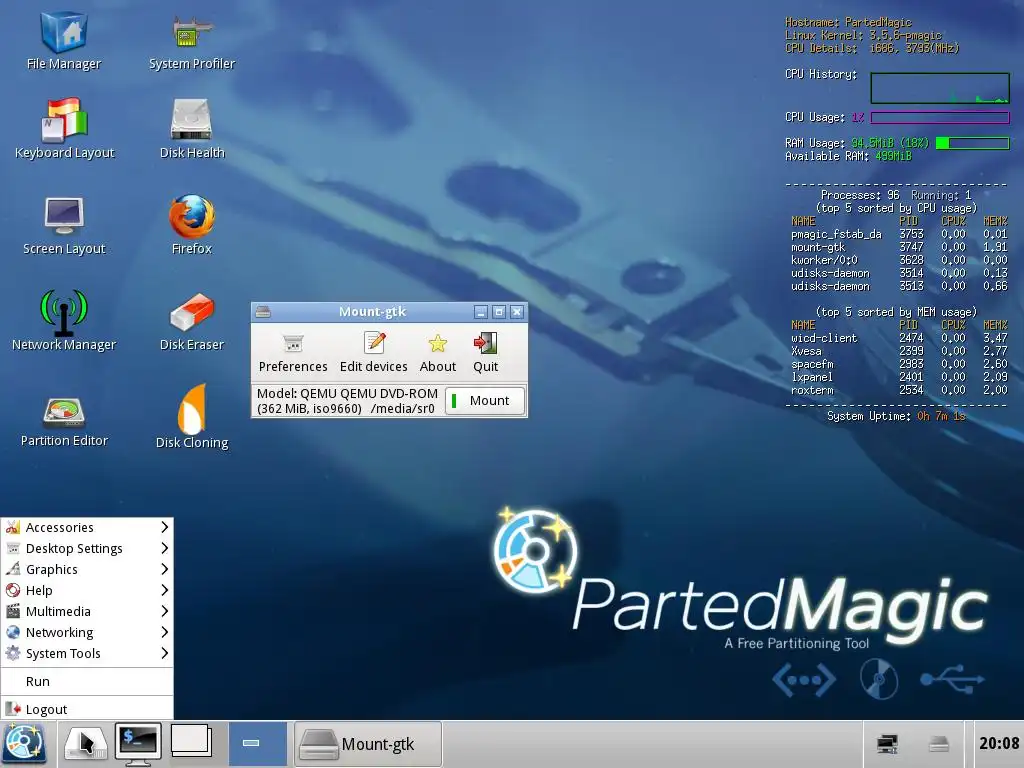Viewport: 1024px width, 768px height.
Task: Select Logout in the start menu
Action: [87, 709]
